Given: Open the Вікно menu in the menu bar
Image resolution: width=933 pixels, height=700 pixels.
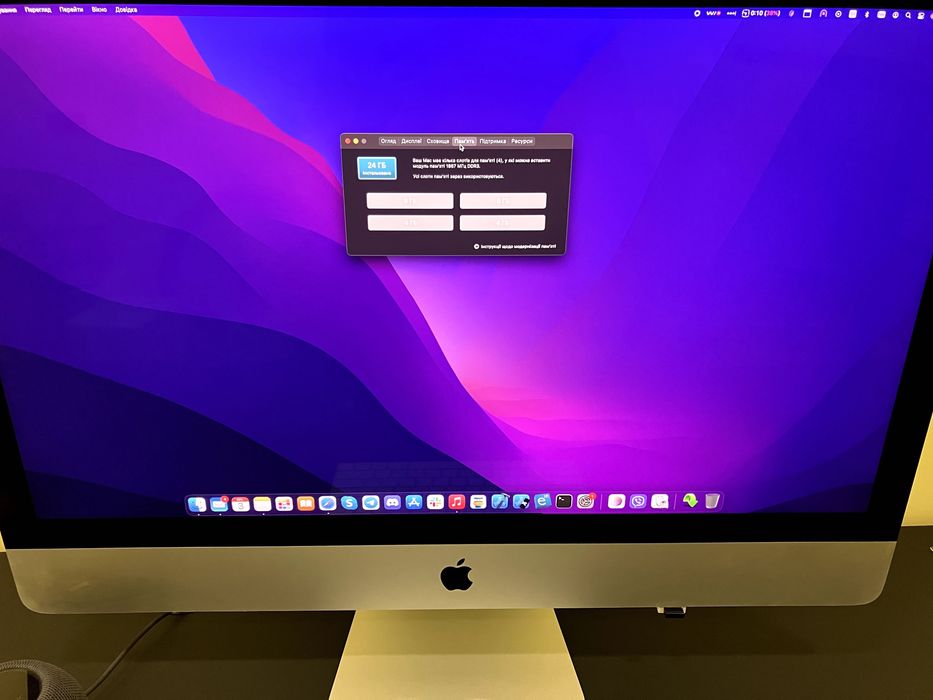Looking at the screenshot, I should 99,10.
